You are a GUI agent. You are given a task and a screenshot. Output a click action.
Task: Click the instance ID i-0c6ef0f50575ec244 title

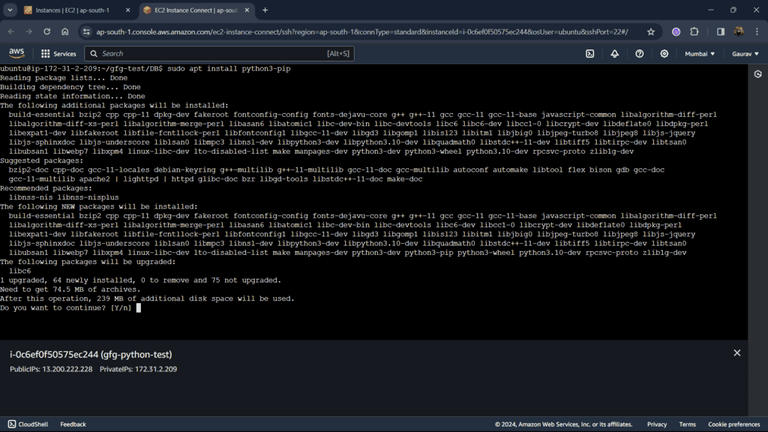pos(91,354)
